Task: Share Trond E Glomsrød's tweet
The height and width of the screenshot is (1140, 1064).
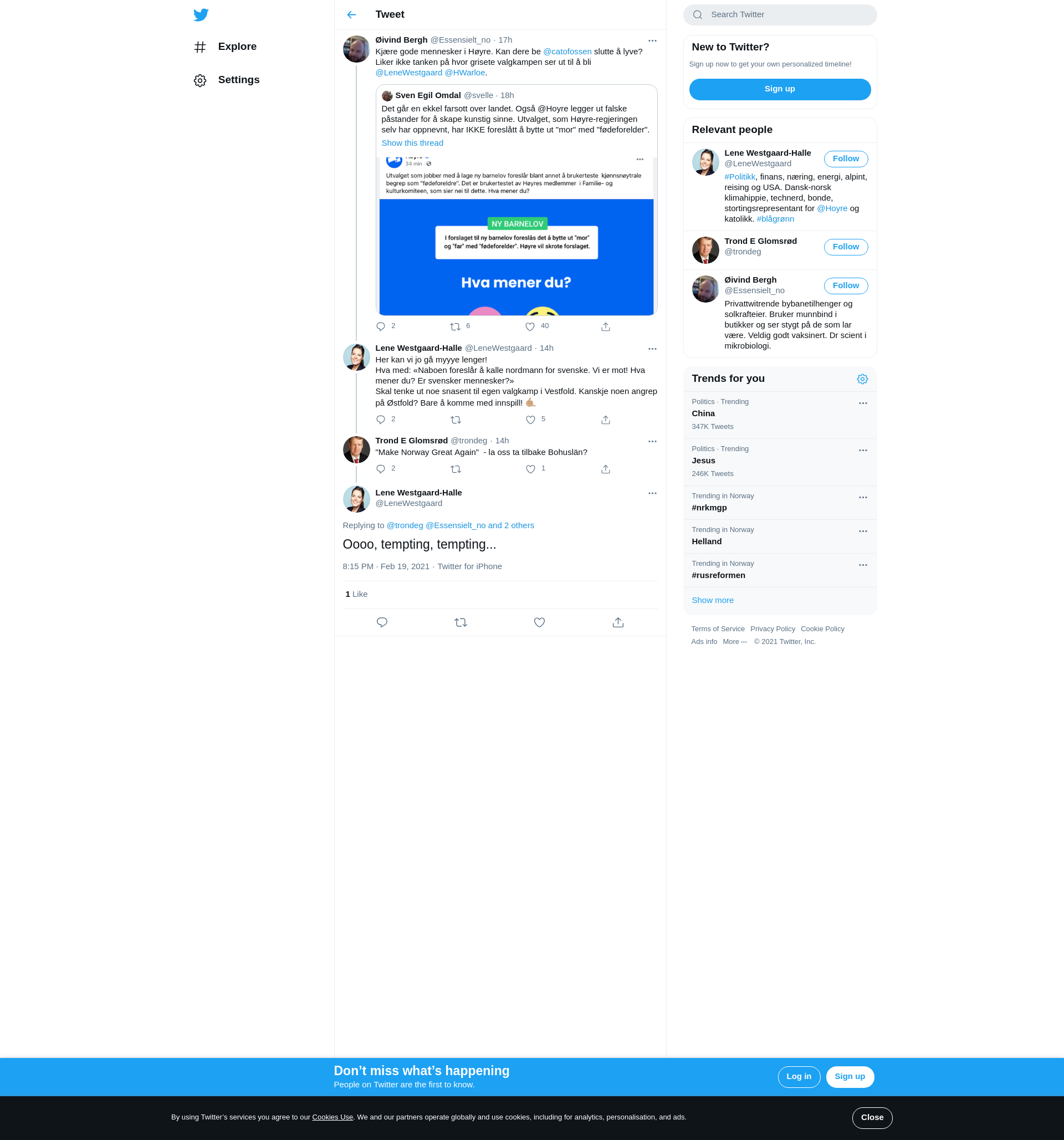Action: coord(605,469)
